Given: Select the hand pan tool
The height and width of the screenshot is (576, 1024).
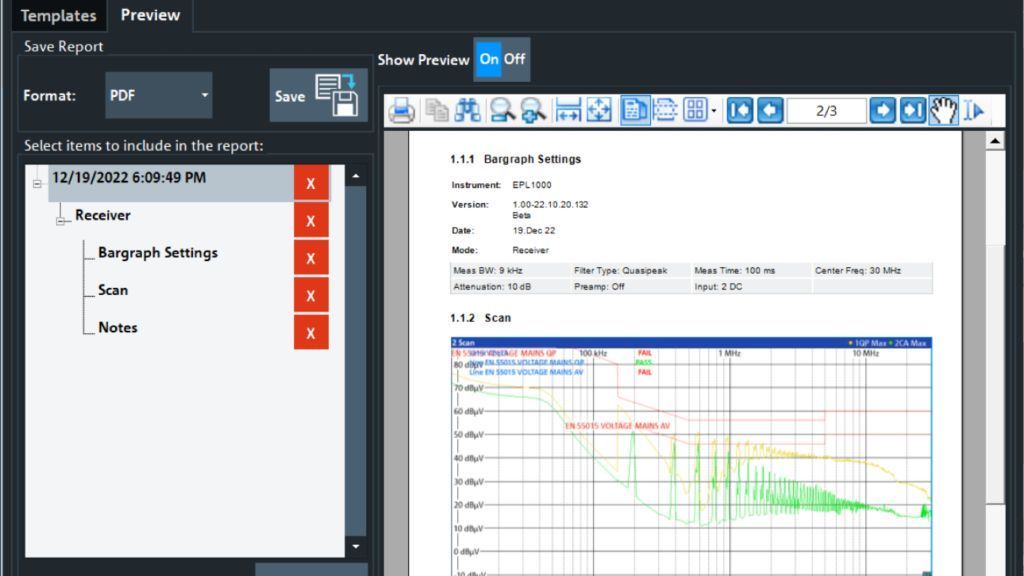Looking at the screenshot, I should point(943,111).
